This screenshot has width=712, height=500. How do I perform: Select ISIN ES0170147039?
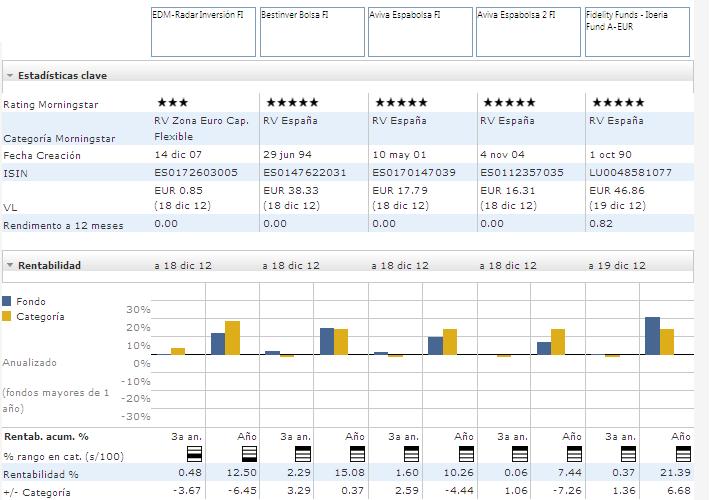(x=414, y=173)
